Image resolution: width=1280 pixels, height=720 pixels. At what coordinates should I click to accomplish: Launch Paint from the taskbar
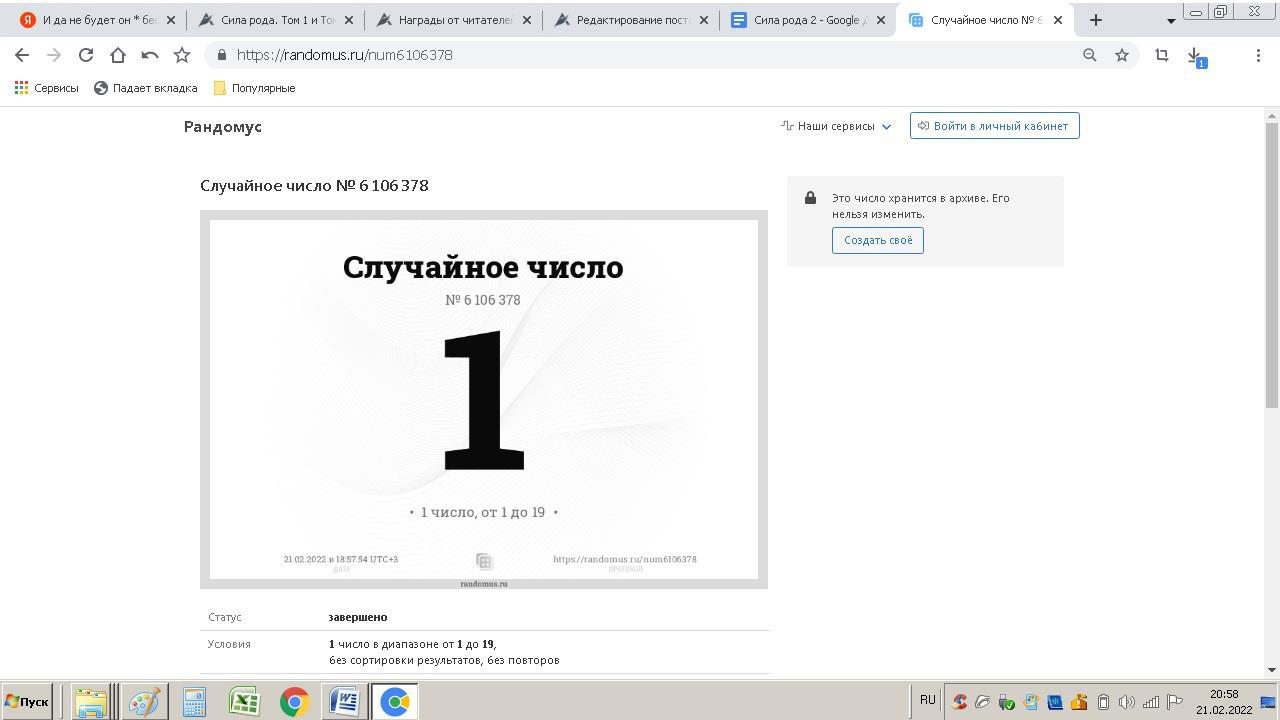click(x=144, y=702)
